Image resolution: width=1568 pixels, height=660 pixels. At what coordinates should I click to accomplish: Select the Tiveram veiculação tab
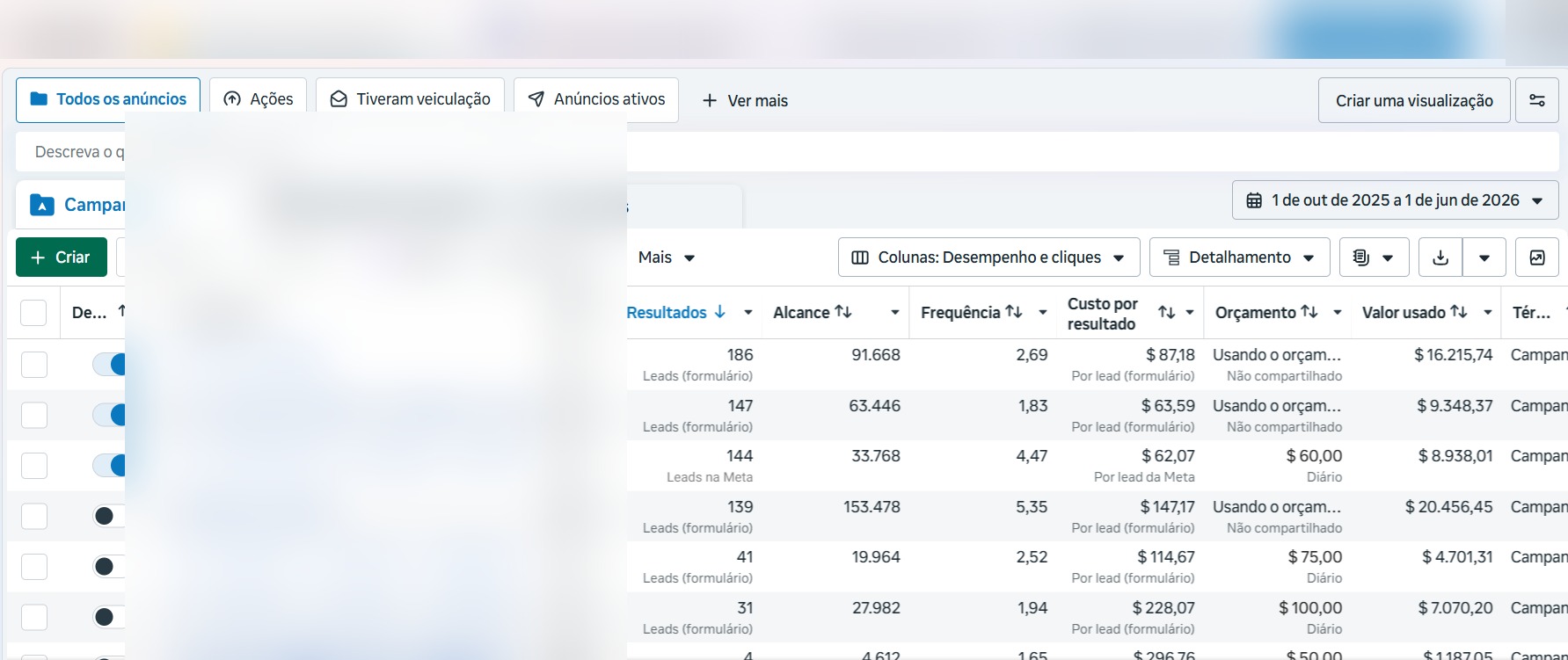[410, 99]
